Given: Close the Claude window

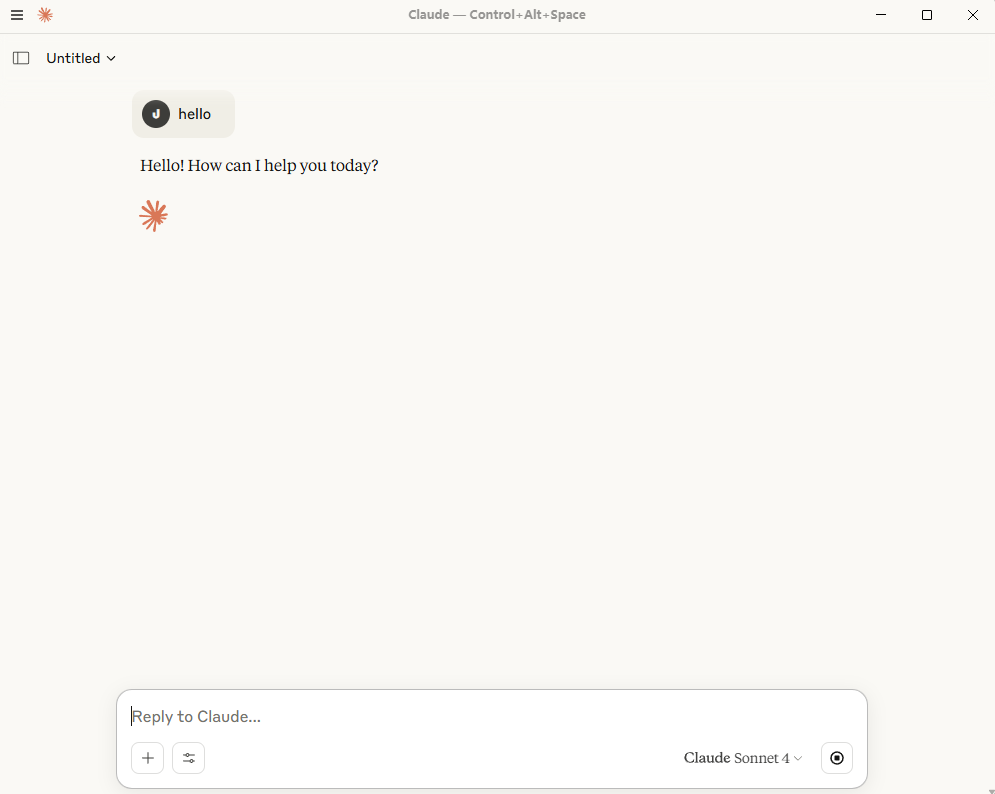Looking at the screenshot, I should [973, 15].
